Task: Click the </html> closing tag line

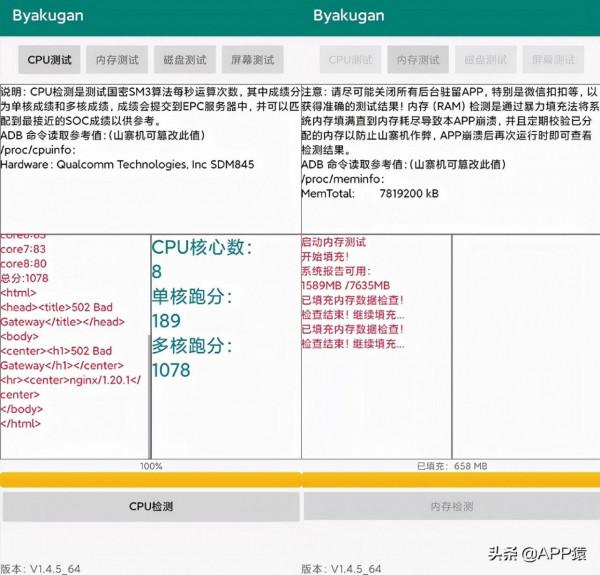Action: pos(20,424)
